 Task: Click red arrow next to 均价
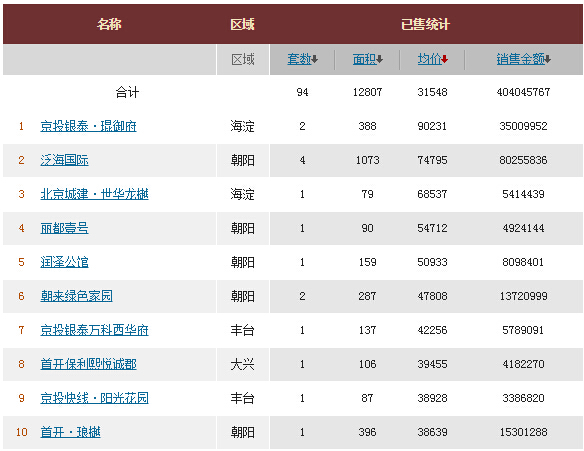(445, 59)
